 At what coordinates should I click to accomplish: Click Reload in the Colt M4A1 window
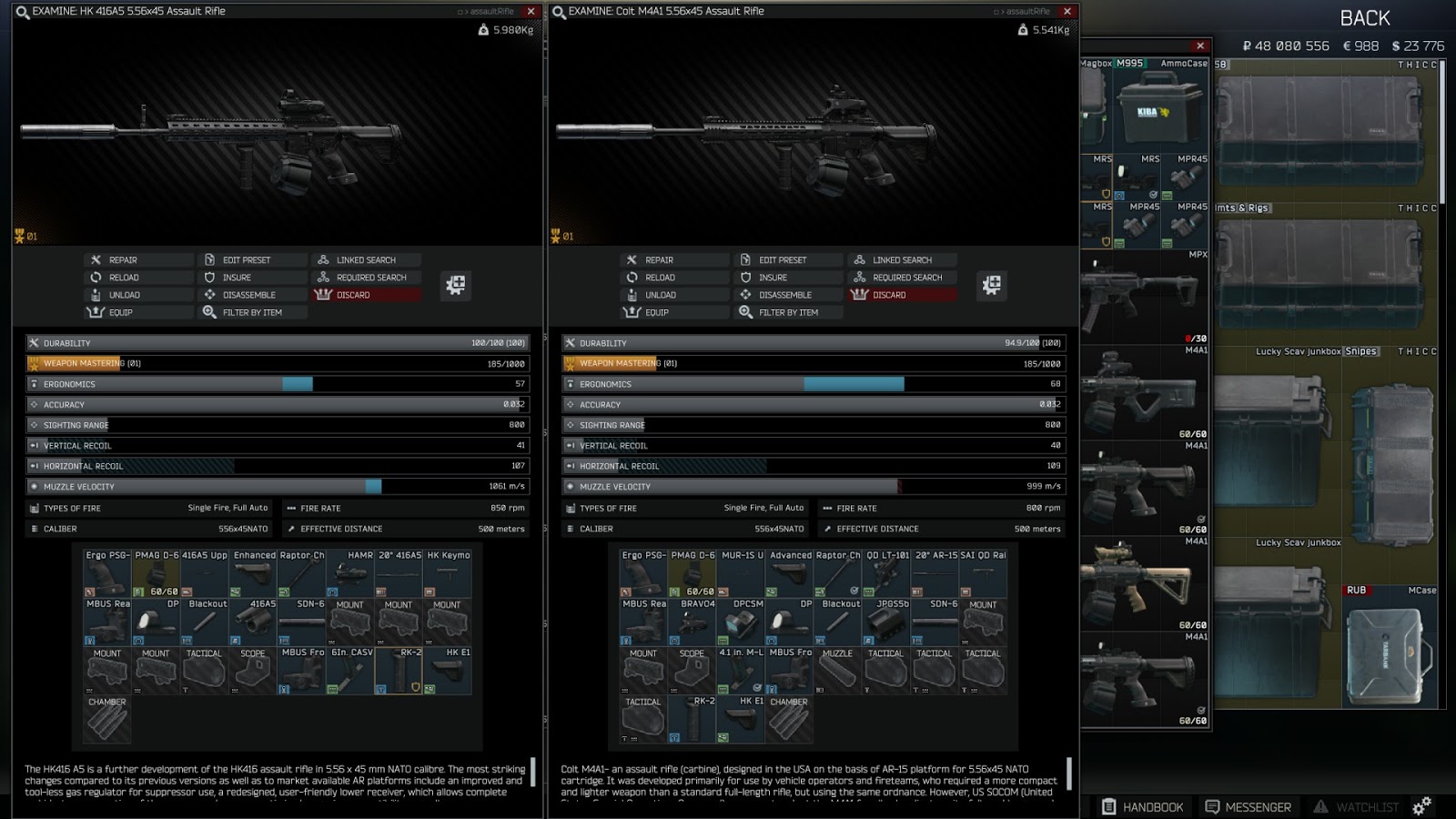pos(674,278)
